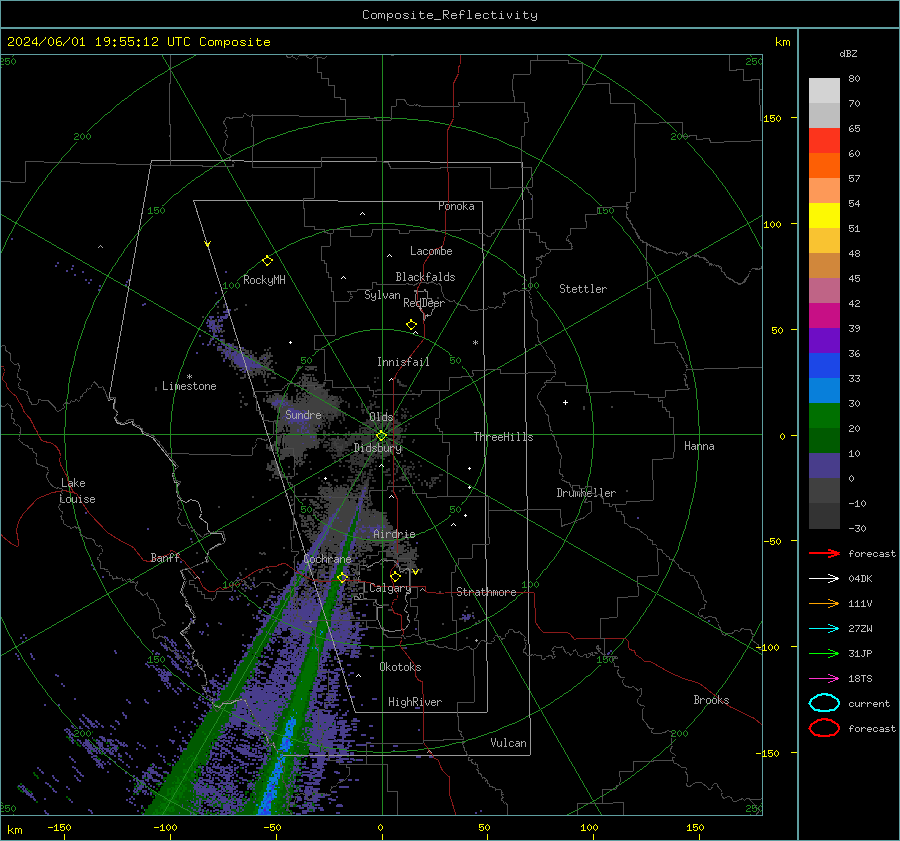The width and height of the screenshot is (900, 841).
Task: Click the Vulcan city label
Action: [508, 743]
